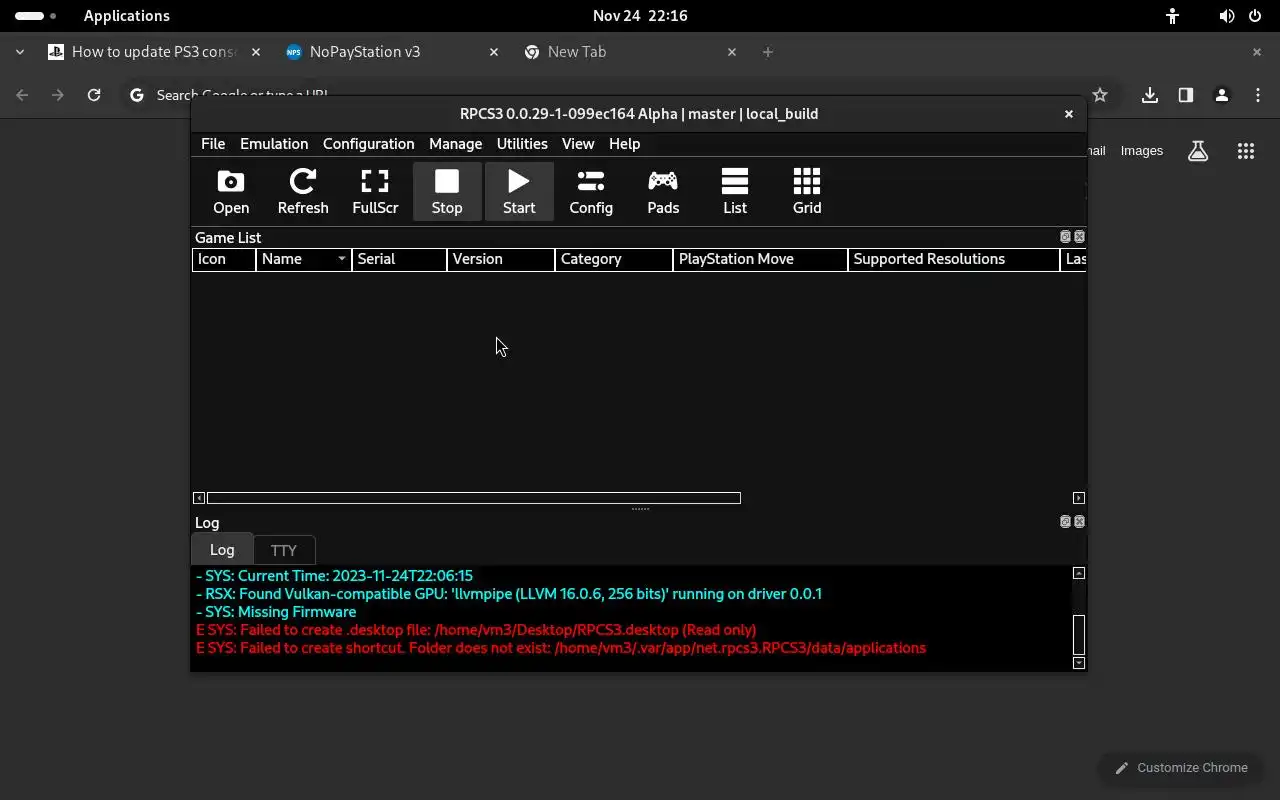1280x800 pixels.
Task: Switch to List view layout
Action: click(735, 191)
